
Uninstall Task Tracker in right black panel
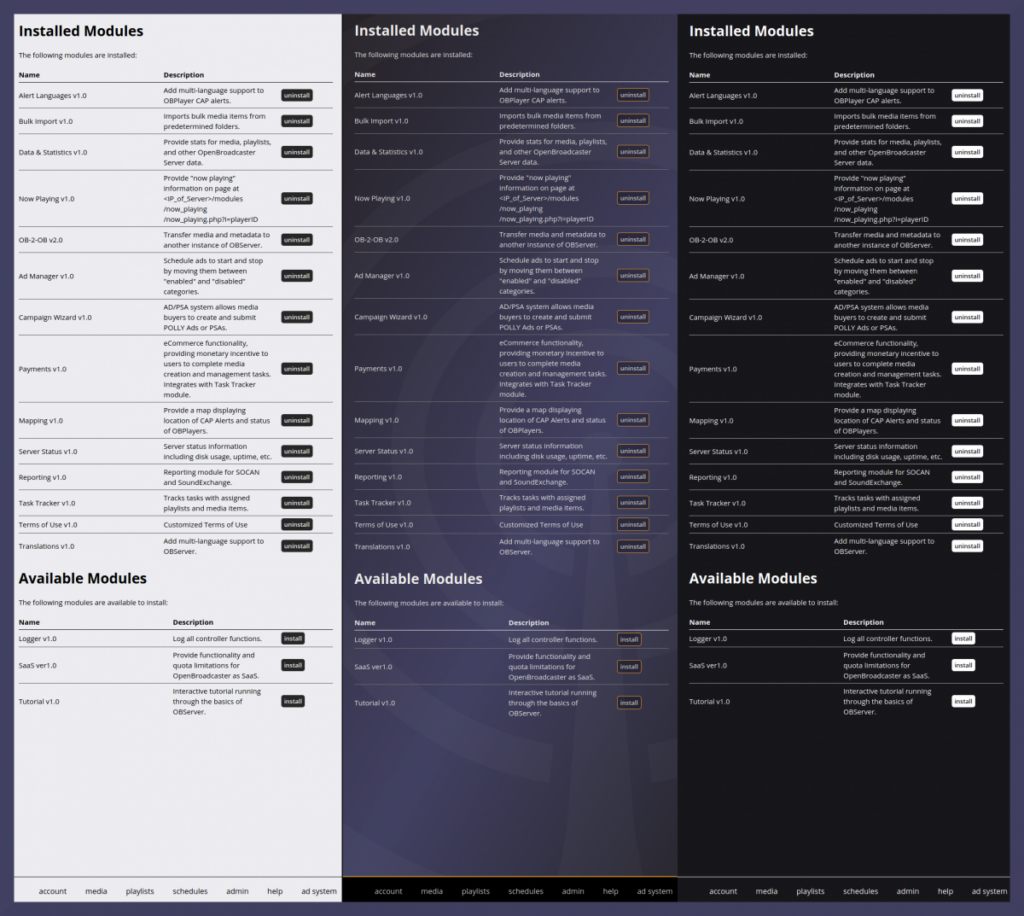click(966, 503)
